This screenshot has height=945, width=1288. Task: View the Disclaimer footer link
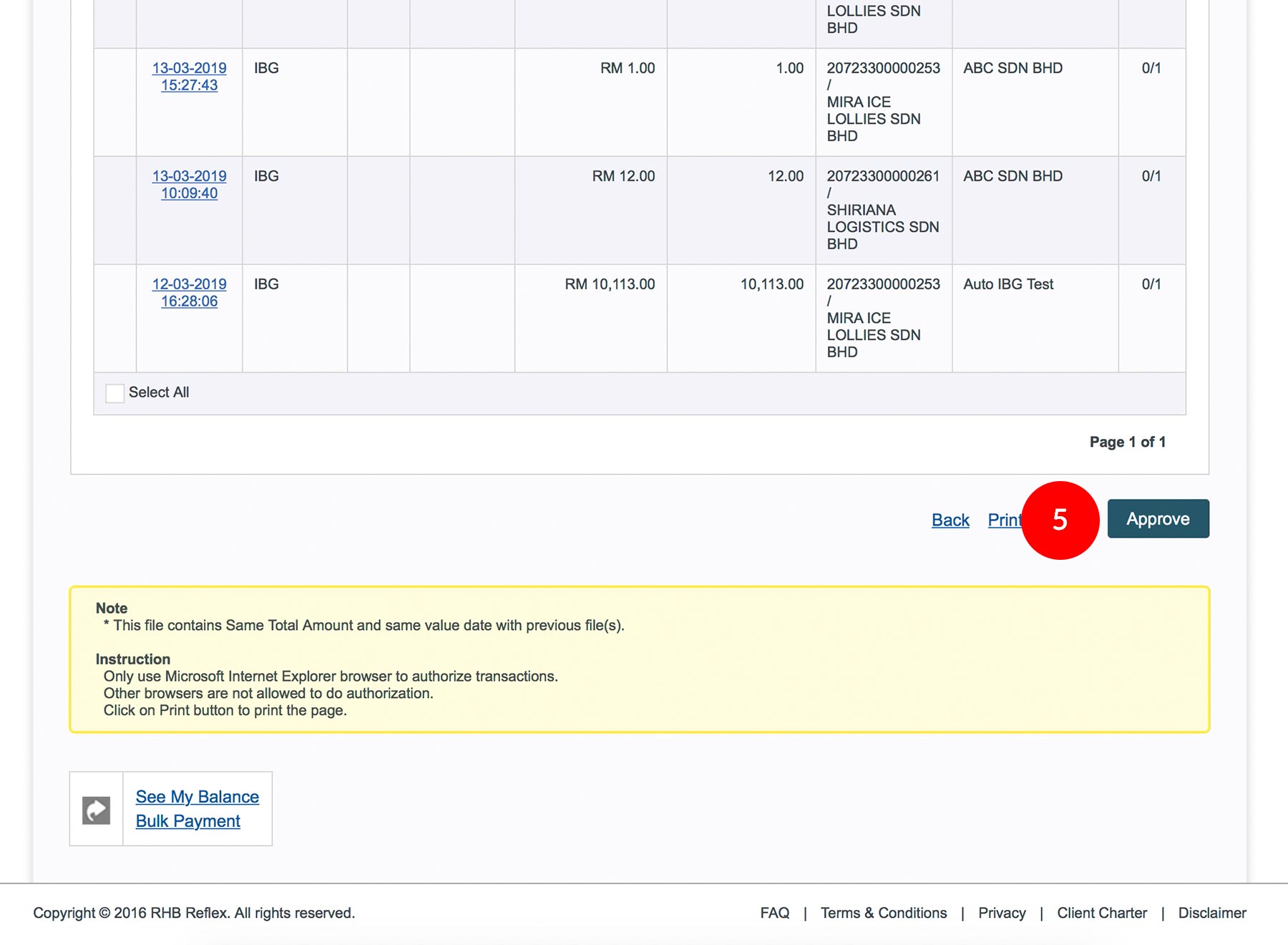(1211, 913)
